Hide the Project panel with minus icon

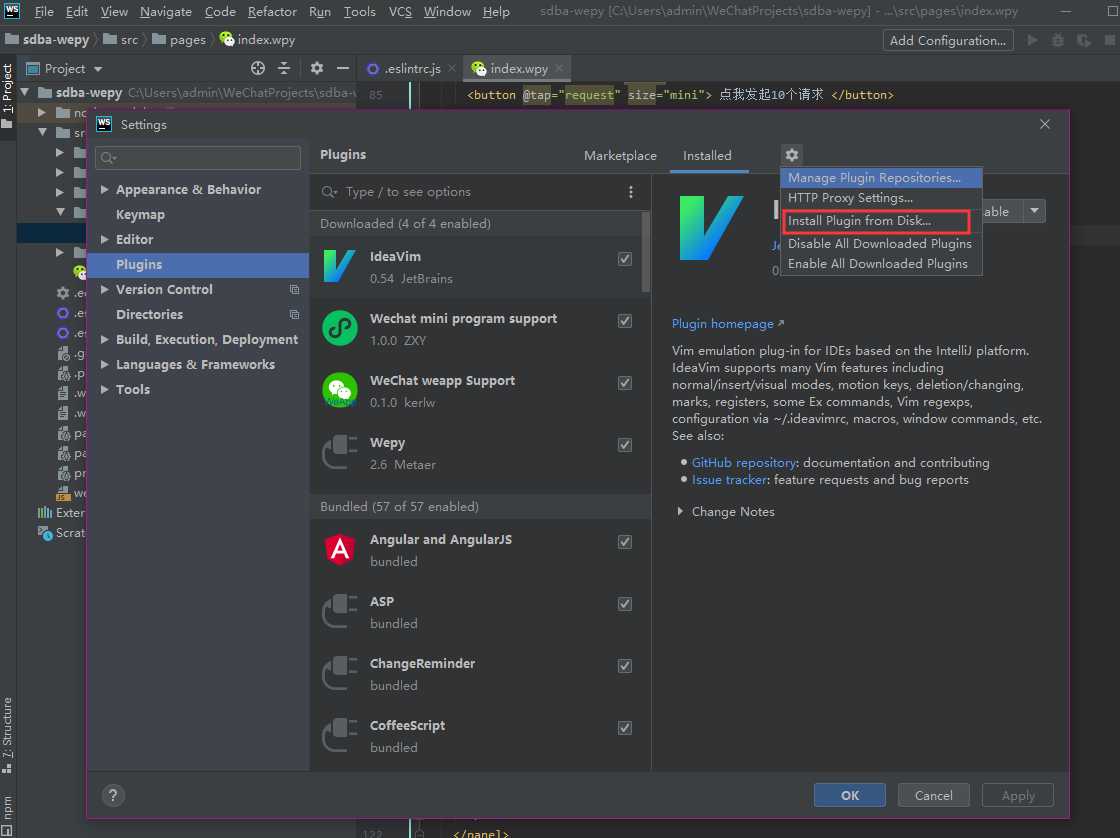click(x=343, y=69)
